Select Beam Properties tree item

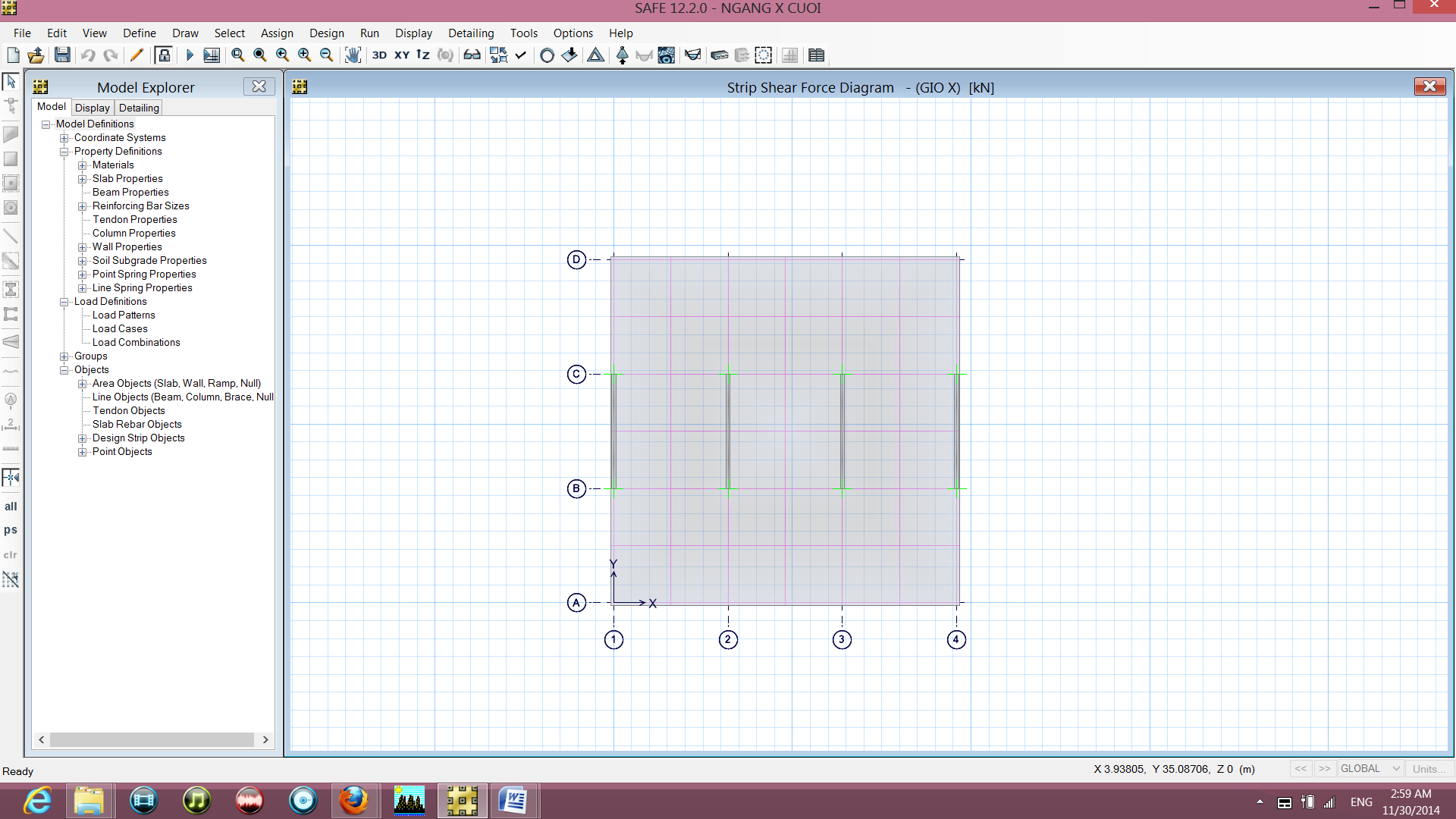130,192
